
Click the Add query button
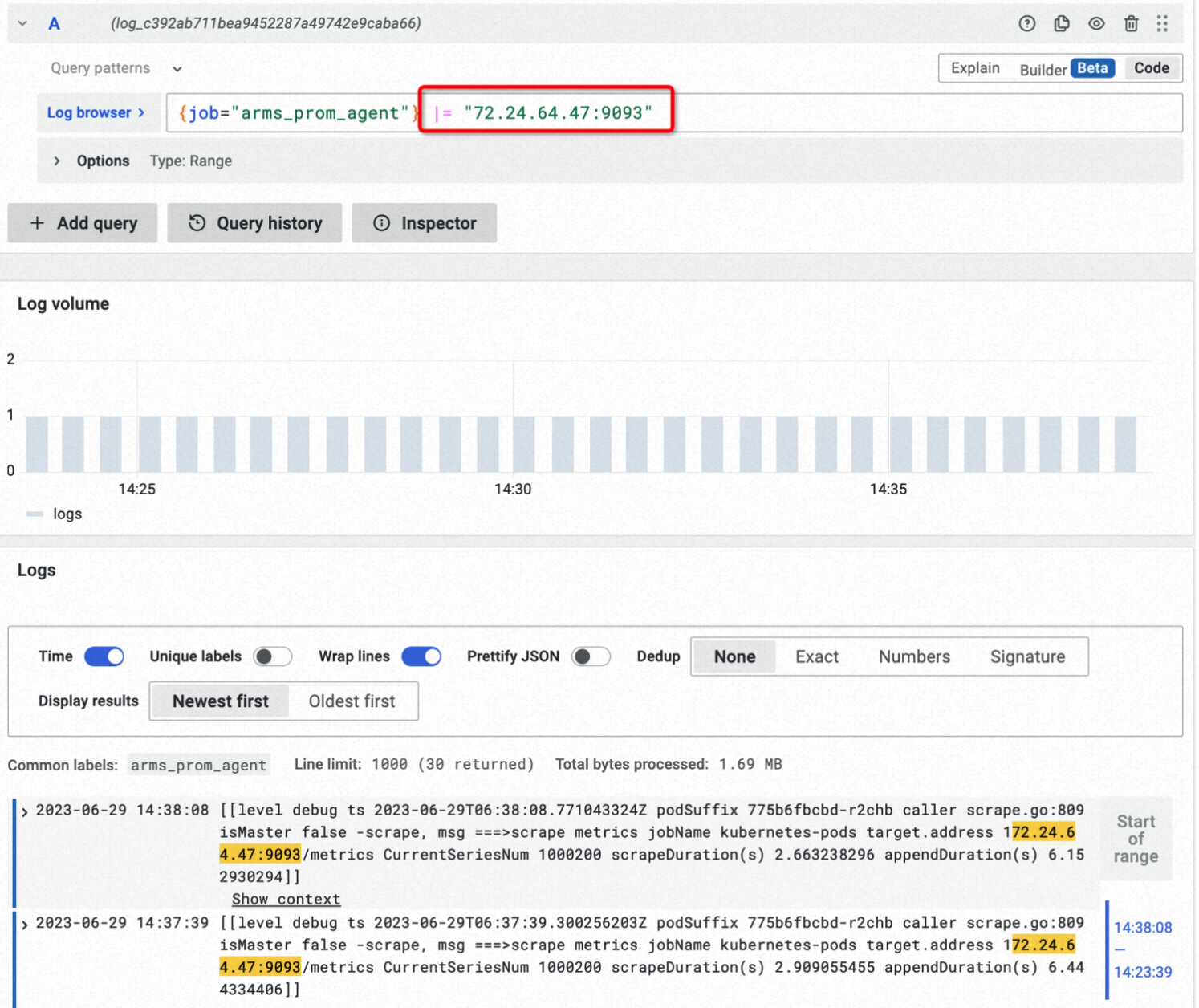pyautogui.click(x=83, y=223)
